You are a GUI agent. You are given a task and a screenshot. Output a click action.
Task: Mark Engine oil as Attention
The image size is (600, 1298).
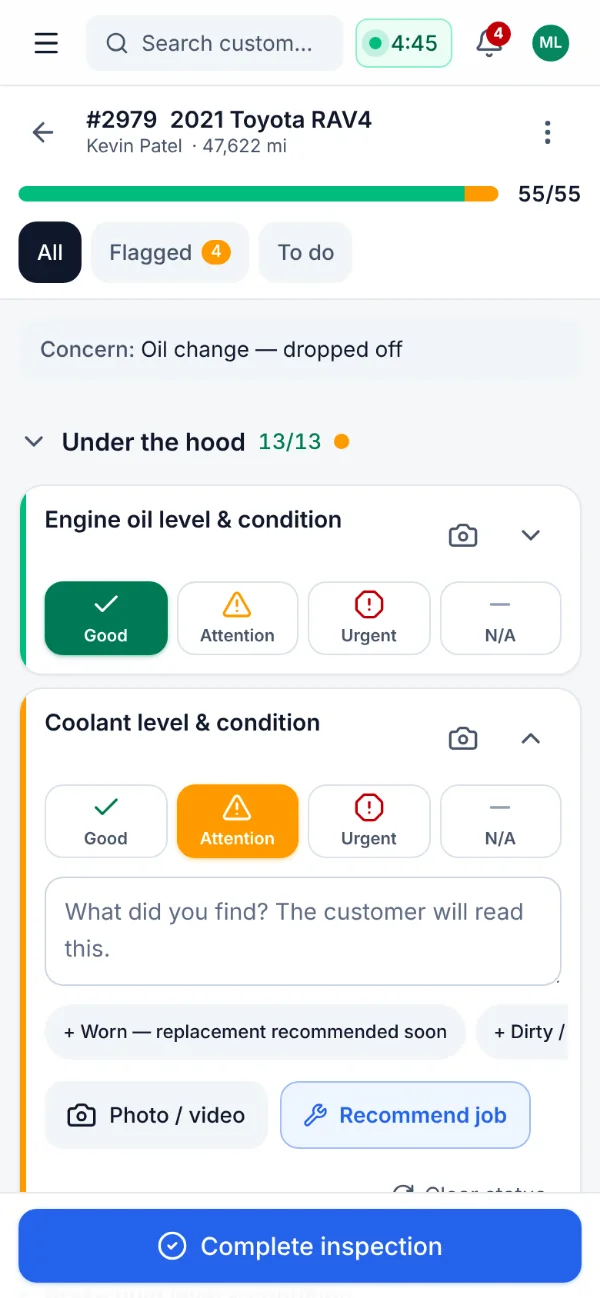click(x=237, y=618)
